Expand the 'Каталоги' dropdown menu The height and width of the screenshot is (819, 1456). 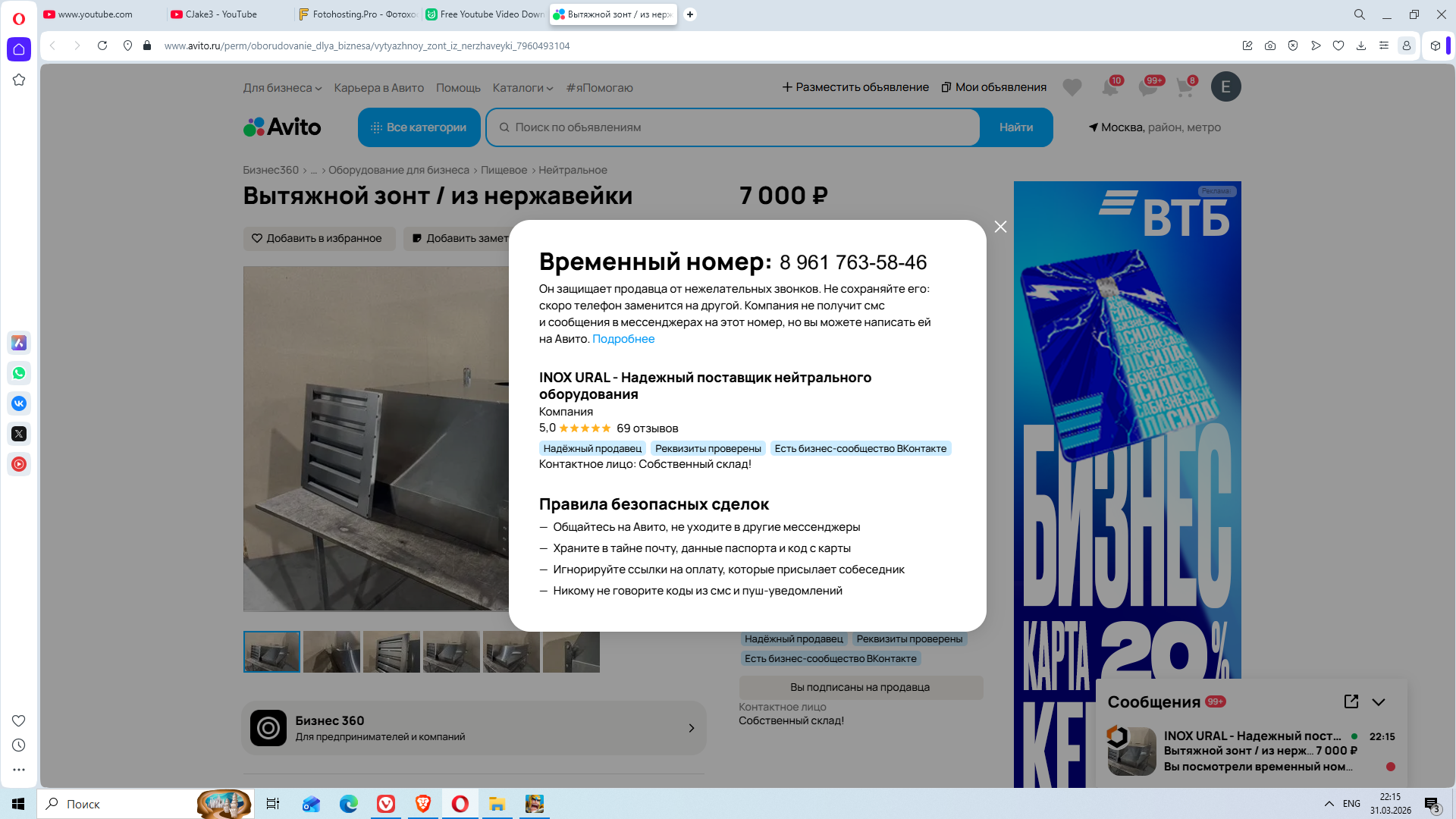coord(522,88)
